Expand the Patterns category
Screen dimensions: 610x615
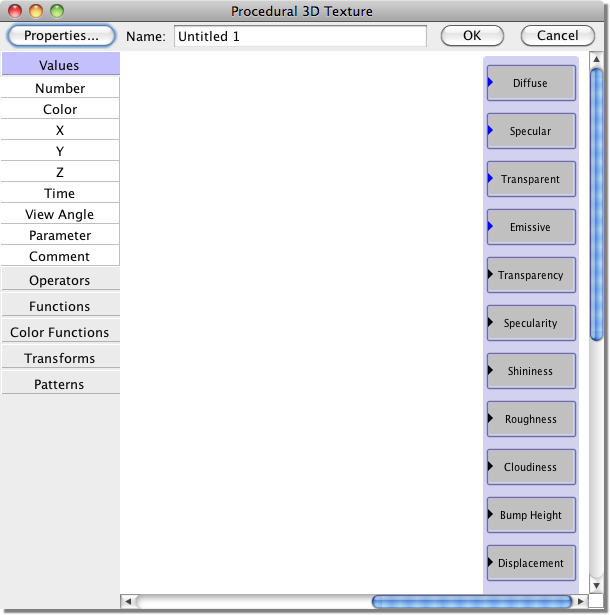[60, 384]
